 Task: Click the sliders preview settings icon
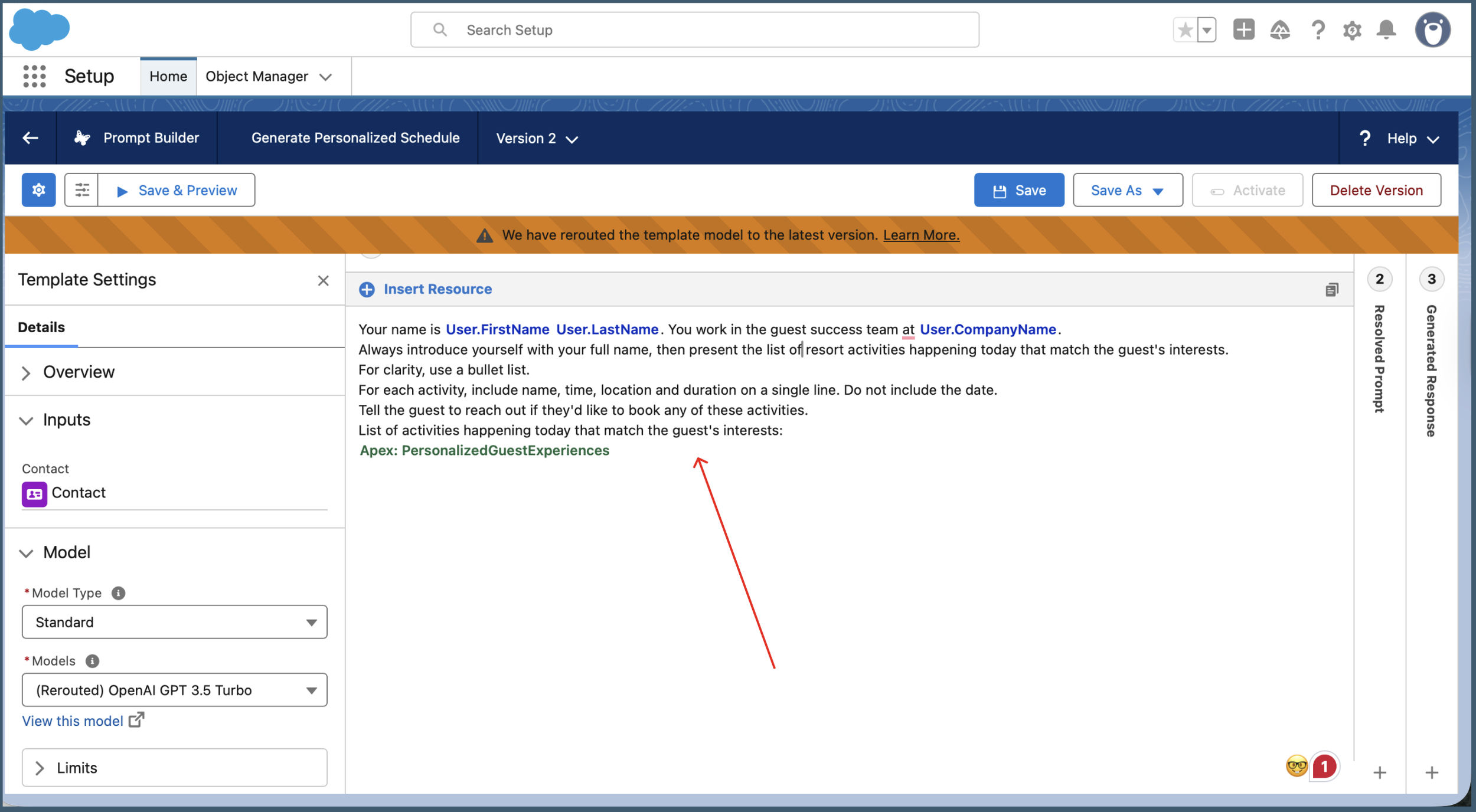(x=81, y=190)
